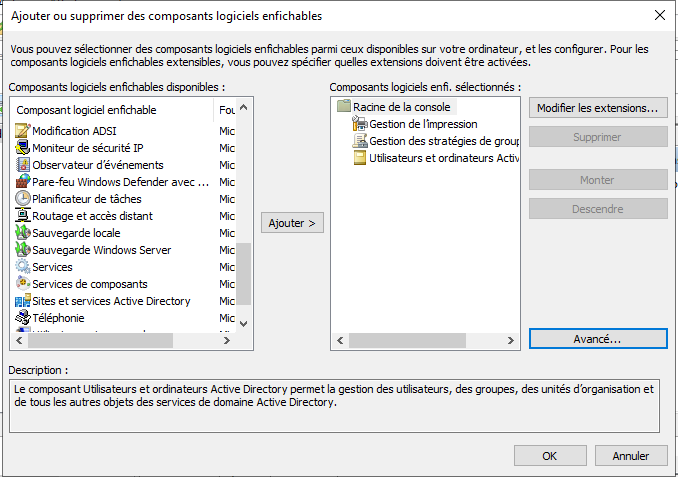Click the Sites et services Active Directory icon
This screenshot has height=477, width=678.
[x=23, y=301]
